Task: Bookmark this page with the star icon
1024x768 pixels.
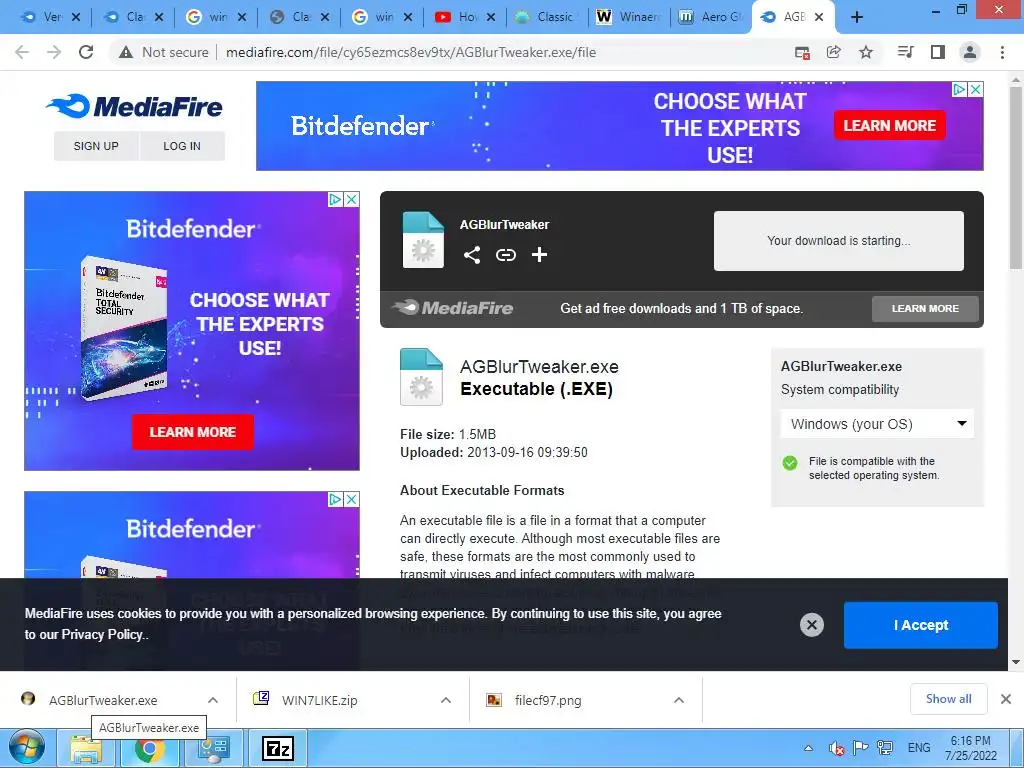Action: 866,52
